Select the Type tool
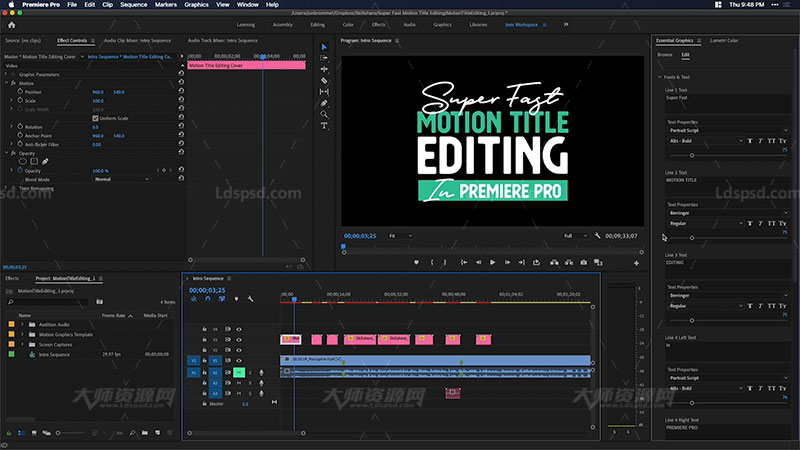This screenshot has height=450, width=800. point(324,126)
